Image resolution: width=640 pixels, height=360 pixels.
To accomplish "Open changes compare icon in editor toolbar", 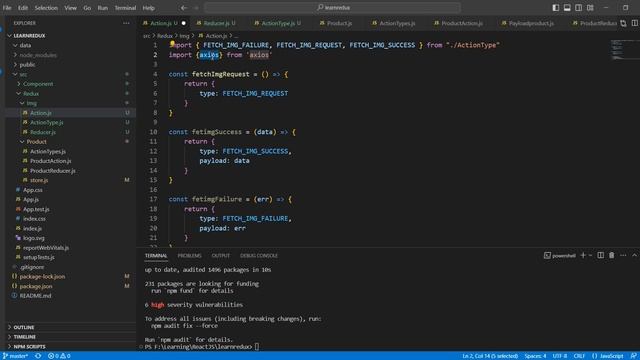I will tap(623, 23).
